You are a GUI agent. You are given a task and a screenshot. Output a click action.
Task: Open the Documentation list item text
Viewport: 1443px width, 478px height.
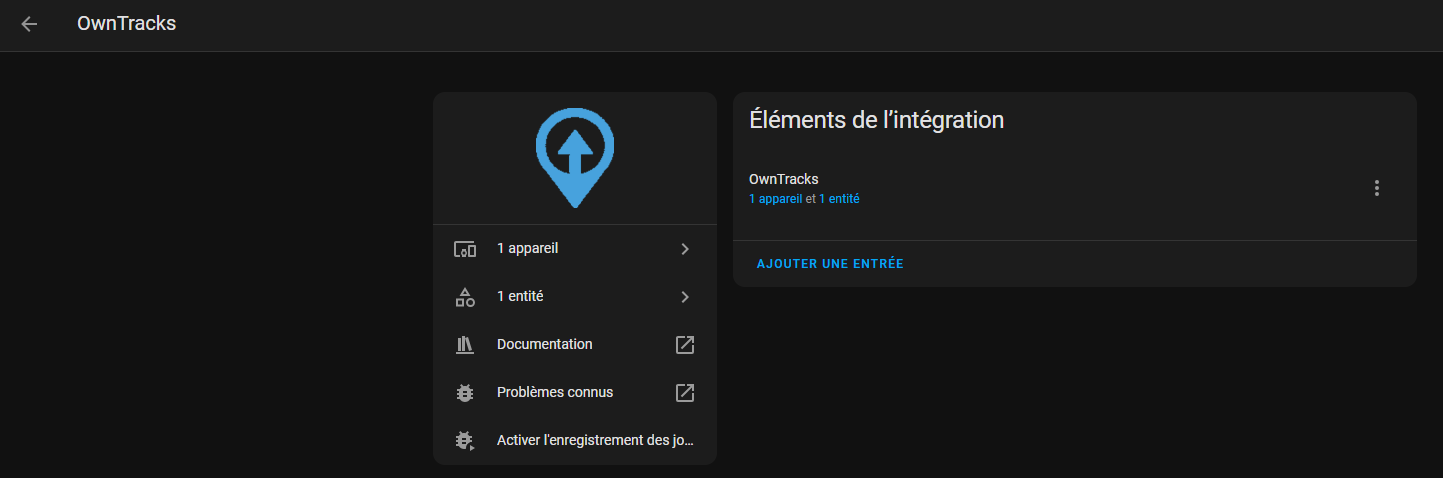(544, 344)
